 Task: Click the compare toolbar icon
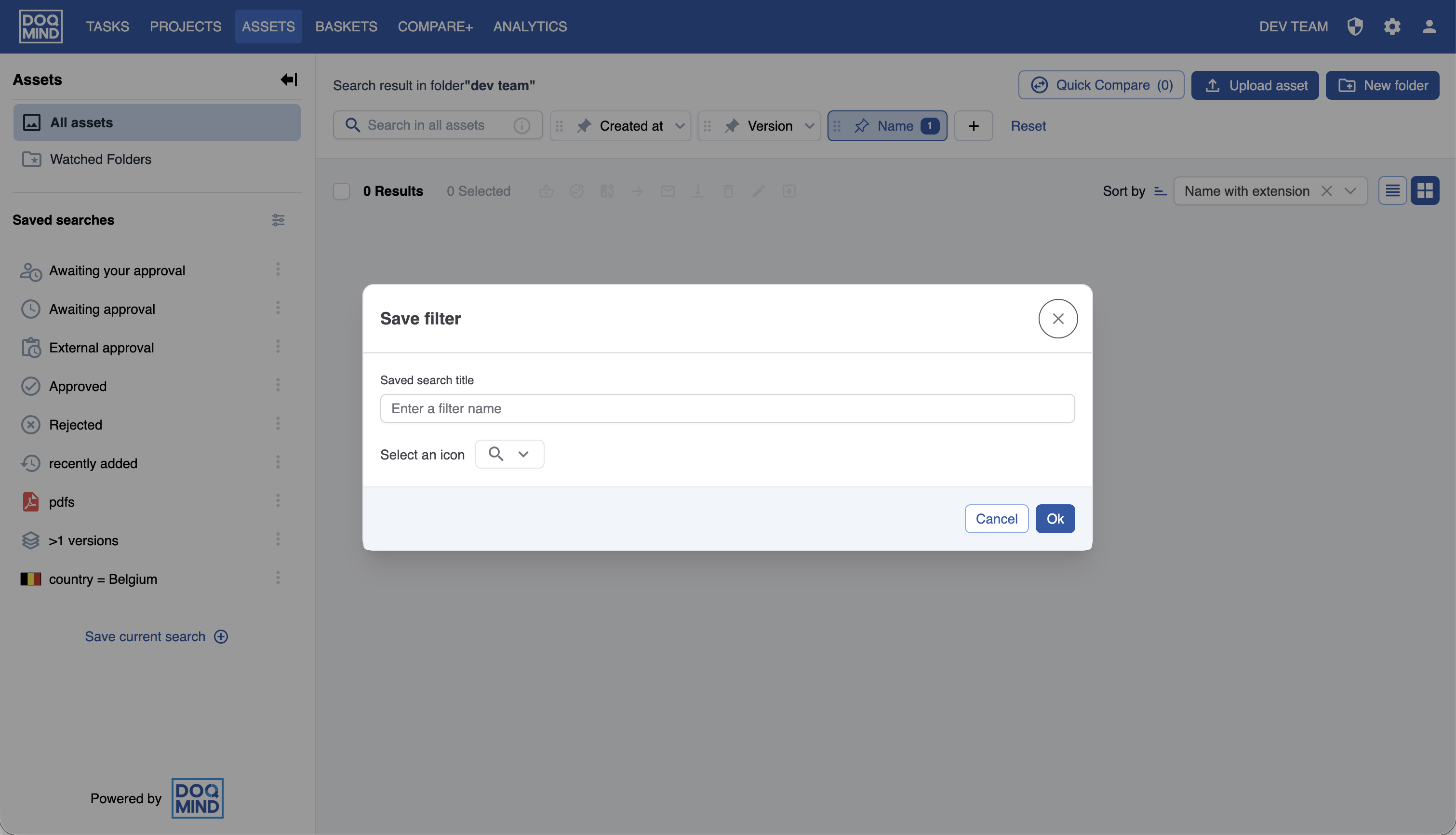point(607,191)
